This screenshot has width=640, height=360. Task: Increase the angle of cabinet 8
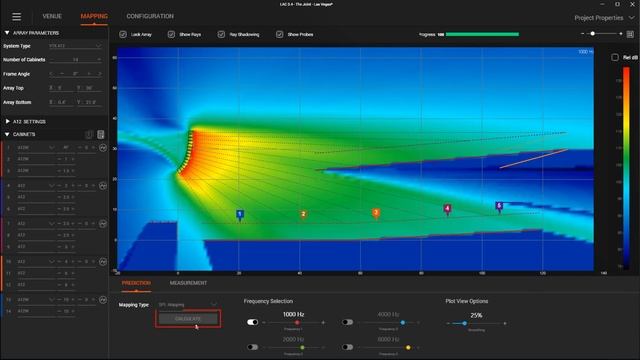73,236
